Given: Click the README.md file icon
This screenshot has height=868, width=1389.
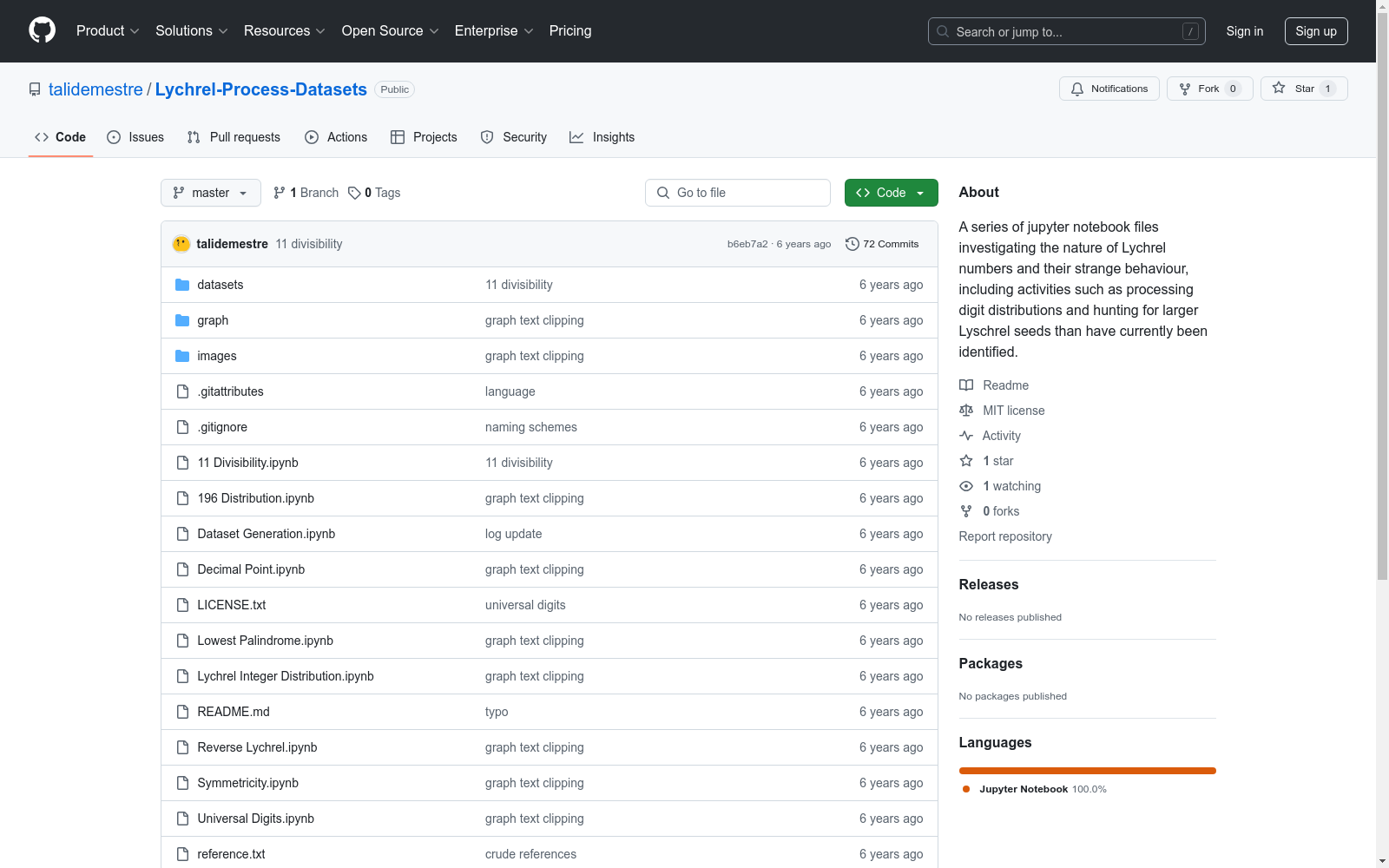Looking at the screenshot, I should pyautogui.click(x=182, y=712).
